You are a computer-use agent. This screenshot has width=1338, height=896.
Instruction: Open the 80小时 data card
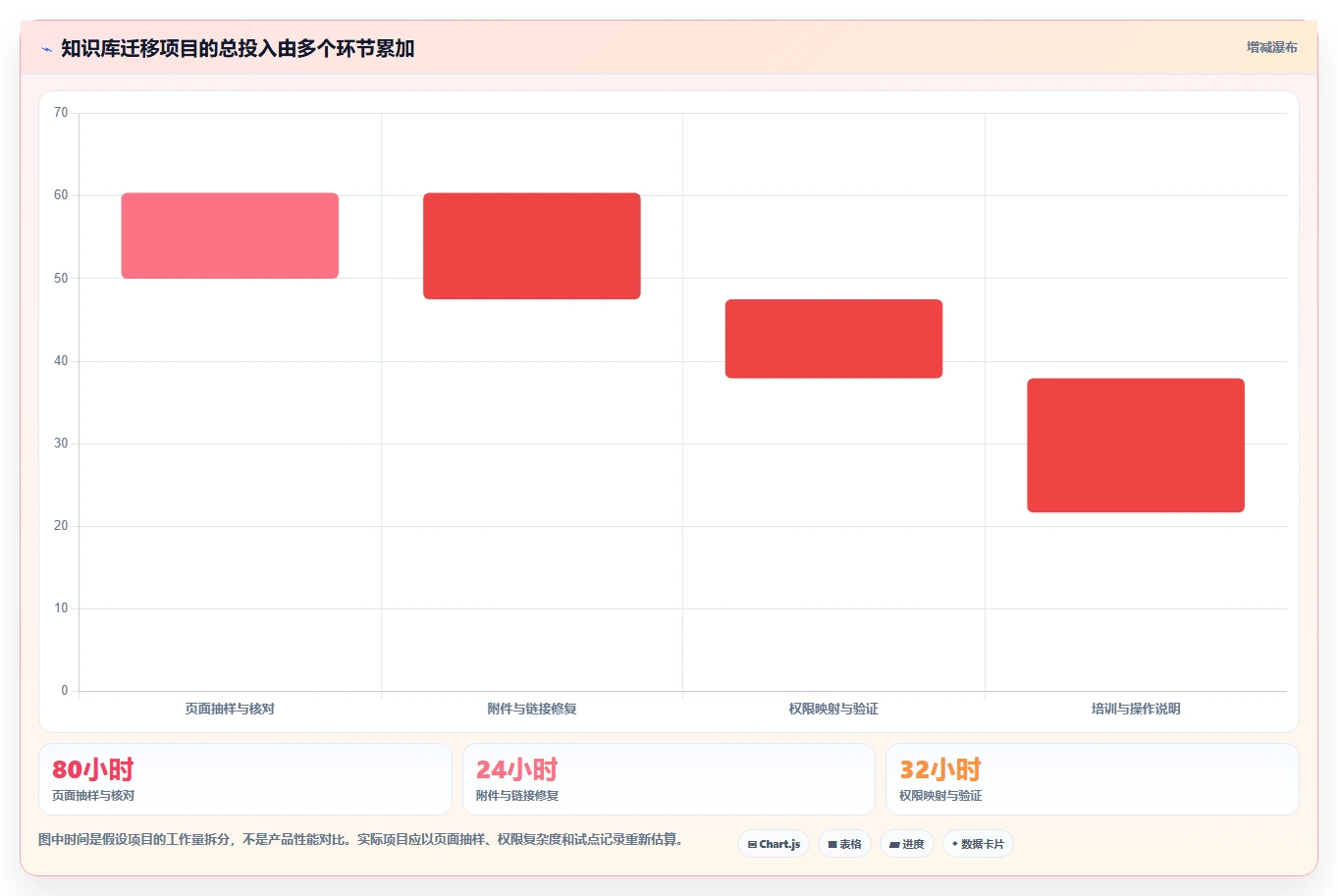(x=245, y=779)
